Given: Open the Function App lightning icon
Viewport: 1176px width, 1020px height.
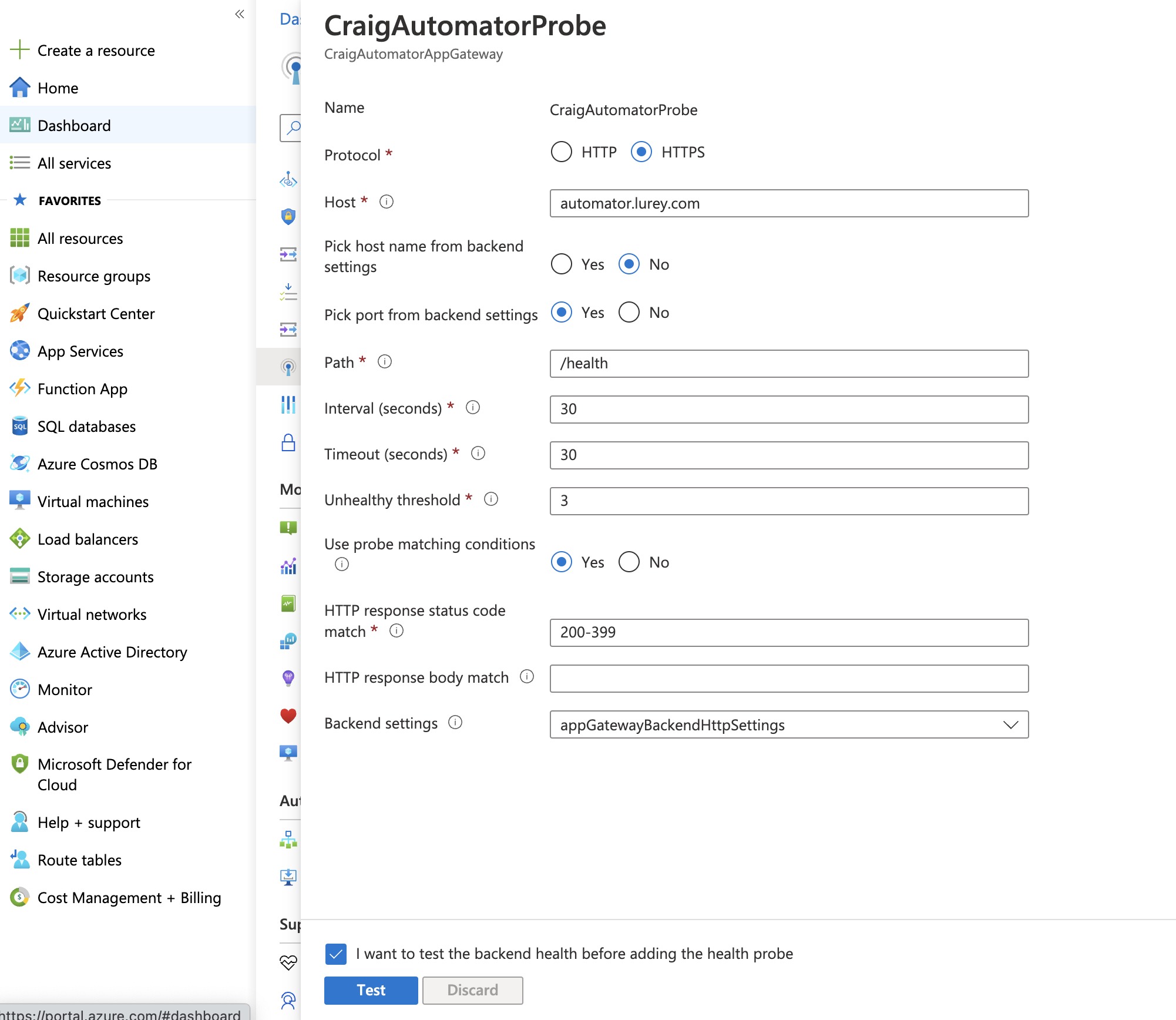Looking at the screenshot, I should [x=19, y=388].
